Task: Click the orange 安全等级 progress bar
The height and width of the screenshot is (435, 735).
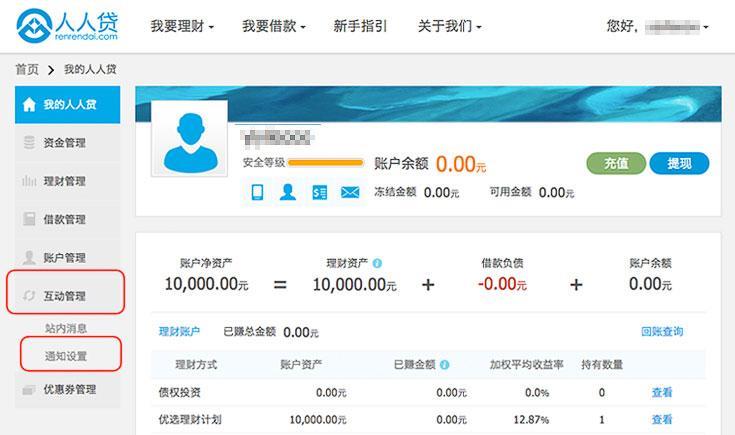Action: pos(326,163)
